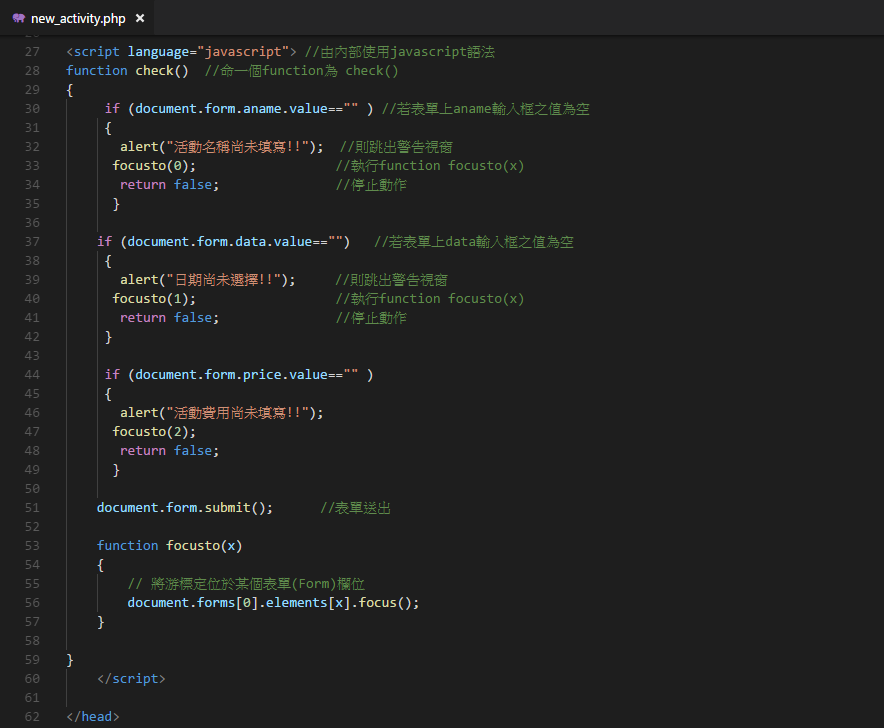The width and height of the screenshot is (884, 728).
Task: Click the aname comment on line 30
Action: point(485,109)
